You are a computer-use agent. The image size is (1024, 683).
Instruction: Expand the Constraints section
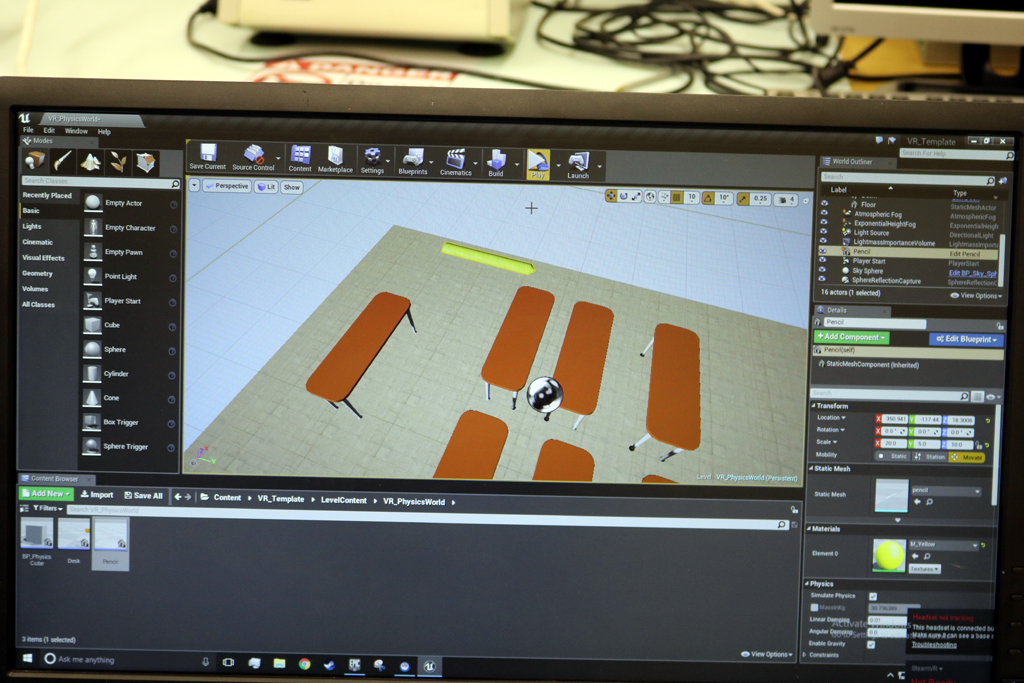pos(805,655)
